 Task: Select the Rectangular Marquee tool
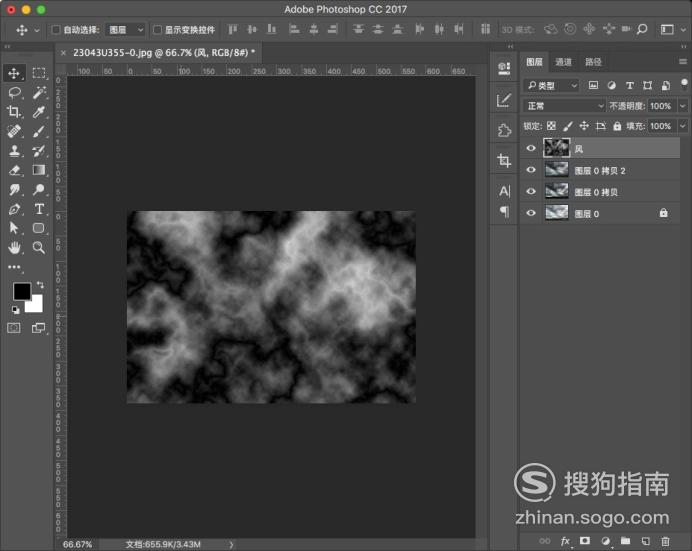pos(39,73)
